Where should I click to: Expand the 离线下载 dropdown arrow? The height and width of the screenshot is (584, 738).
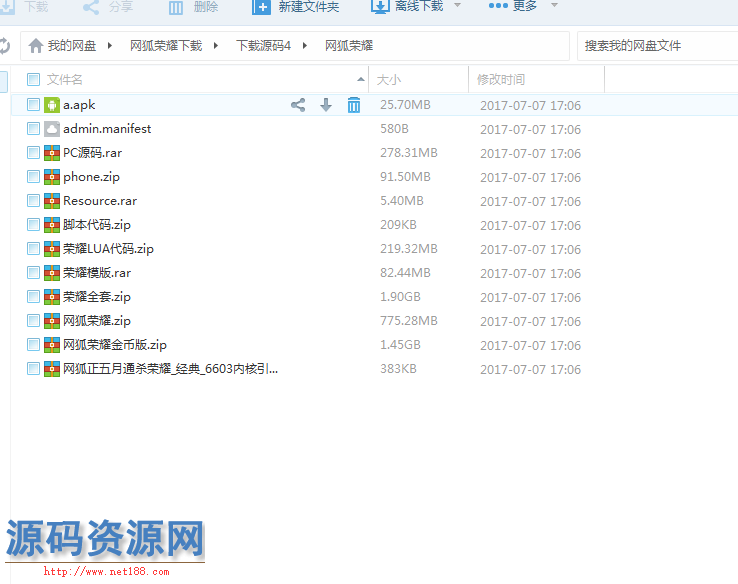coord(457,6)
